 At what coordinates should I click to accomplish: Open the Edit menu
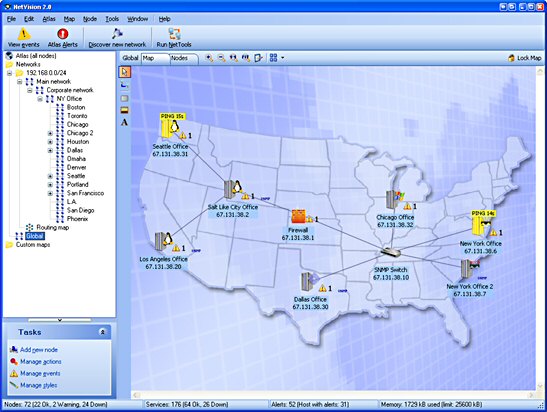(29, 19)
